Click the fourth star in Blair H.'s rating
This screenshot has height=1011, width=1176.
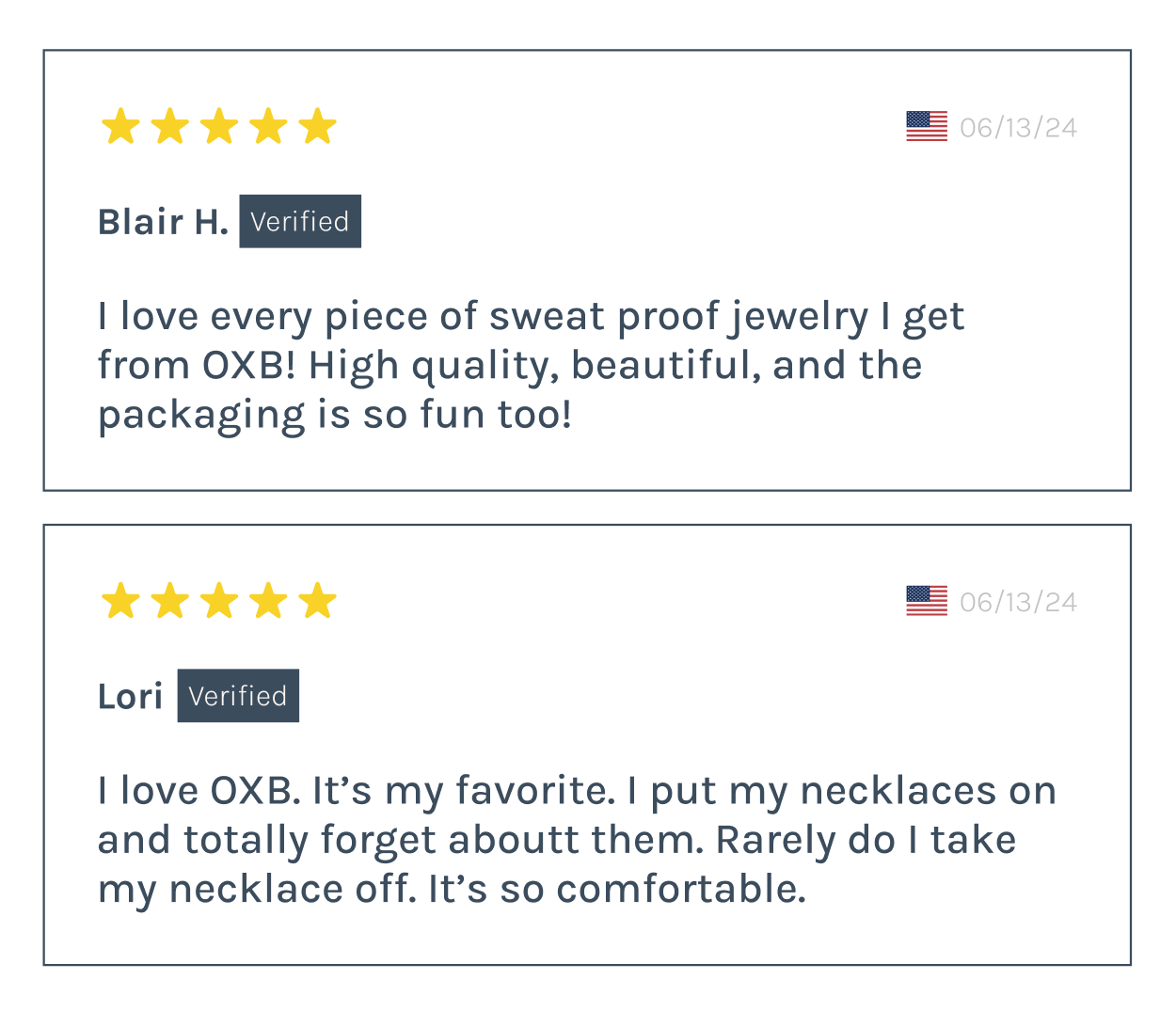point(269,126)
